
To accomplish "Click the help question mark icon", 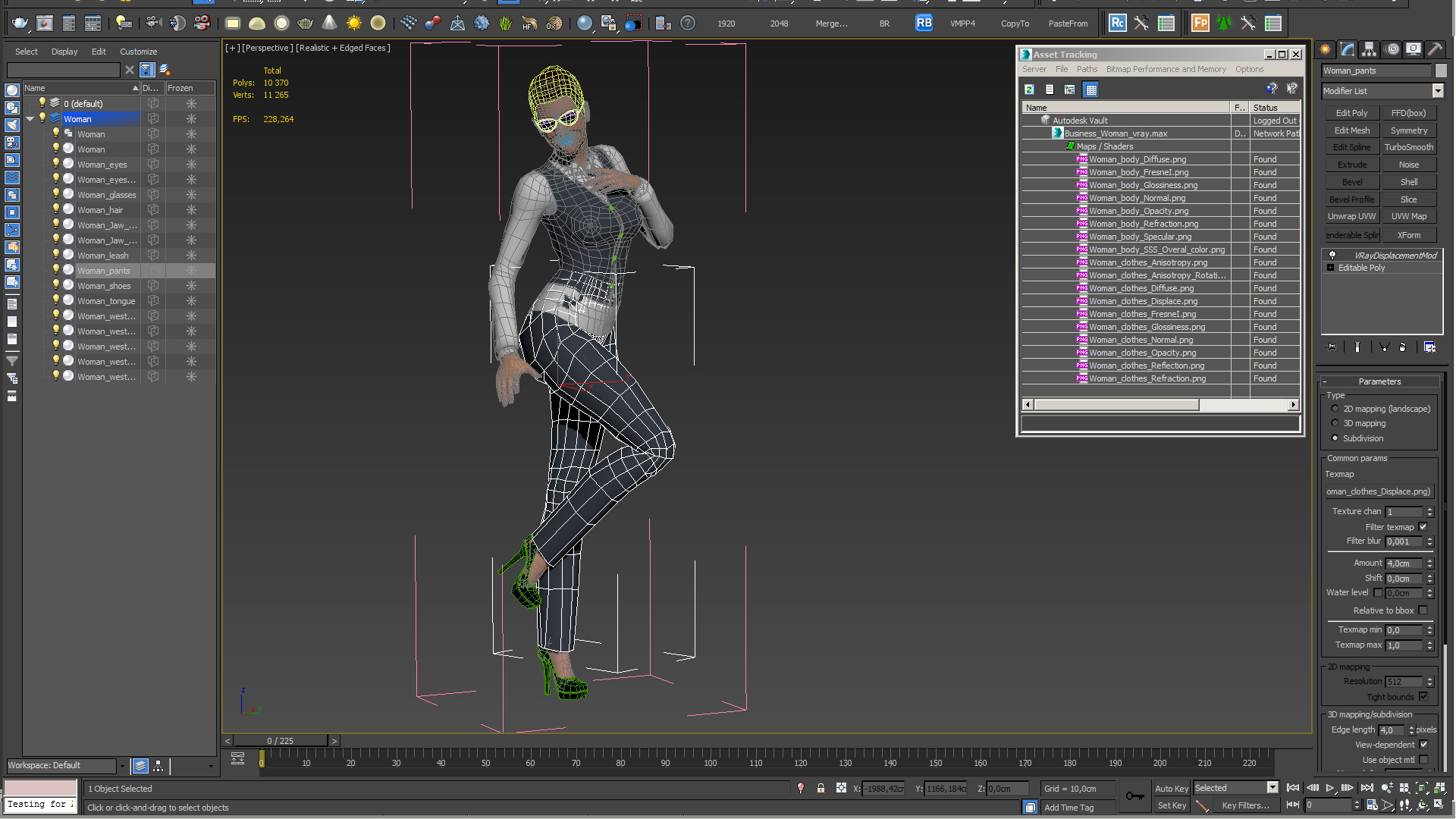I will (687, 24).
